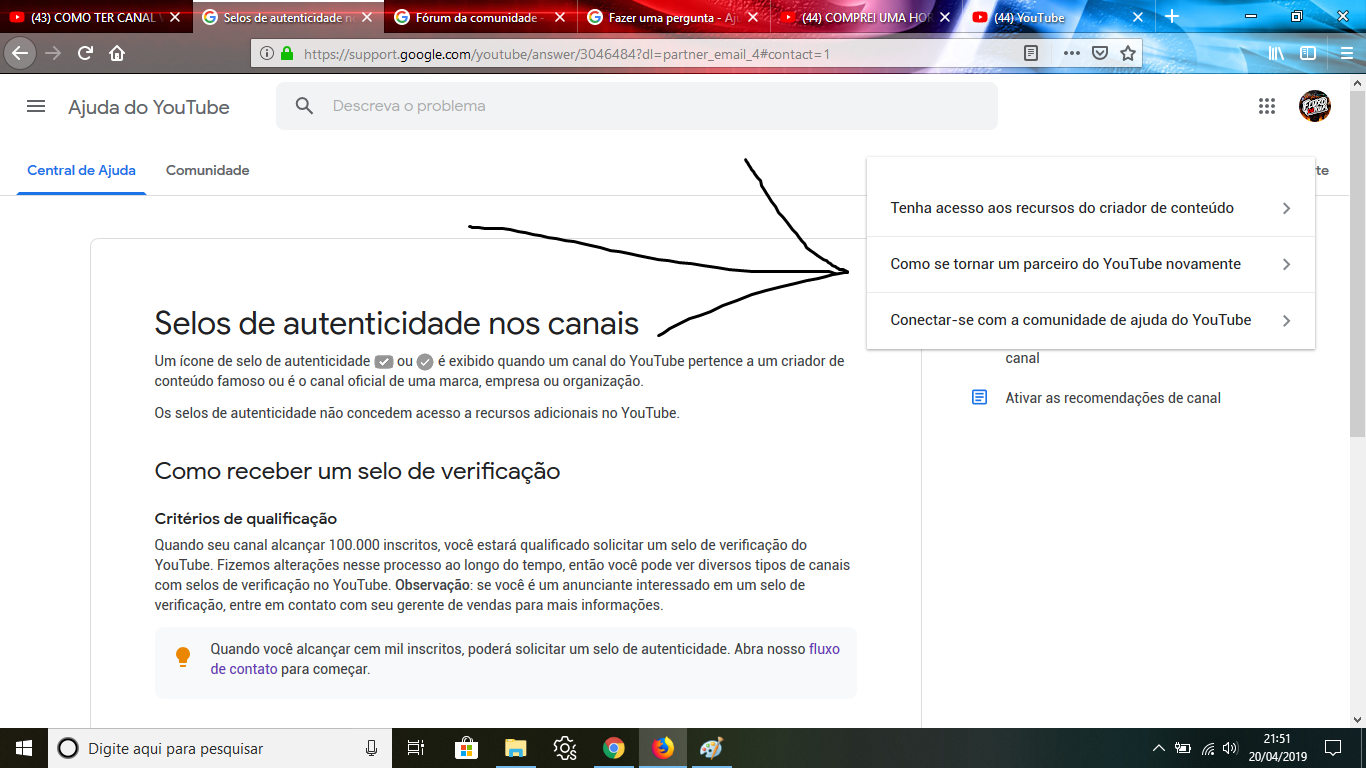Click the Critérios de qualificação heading

pyautogui.click(x=246, y=518)
